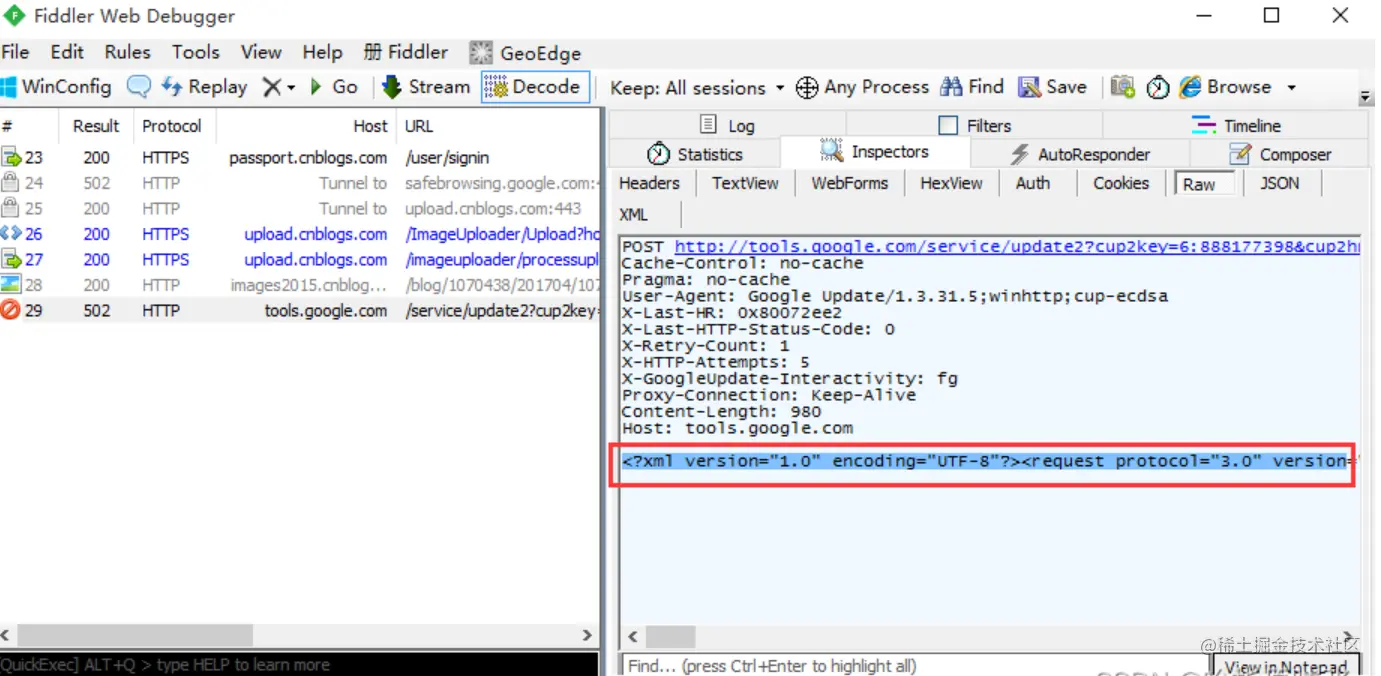Switch to the Statistics tab
This screenshot has width=1381, height=676.
(694, 154)
